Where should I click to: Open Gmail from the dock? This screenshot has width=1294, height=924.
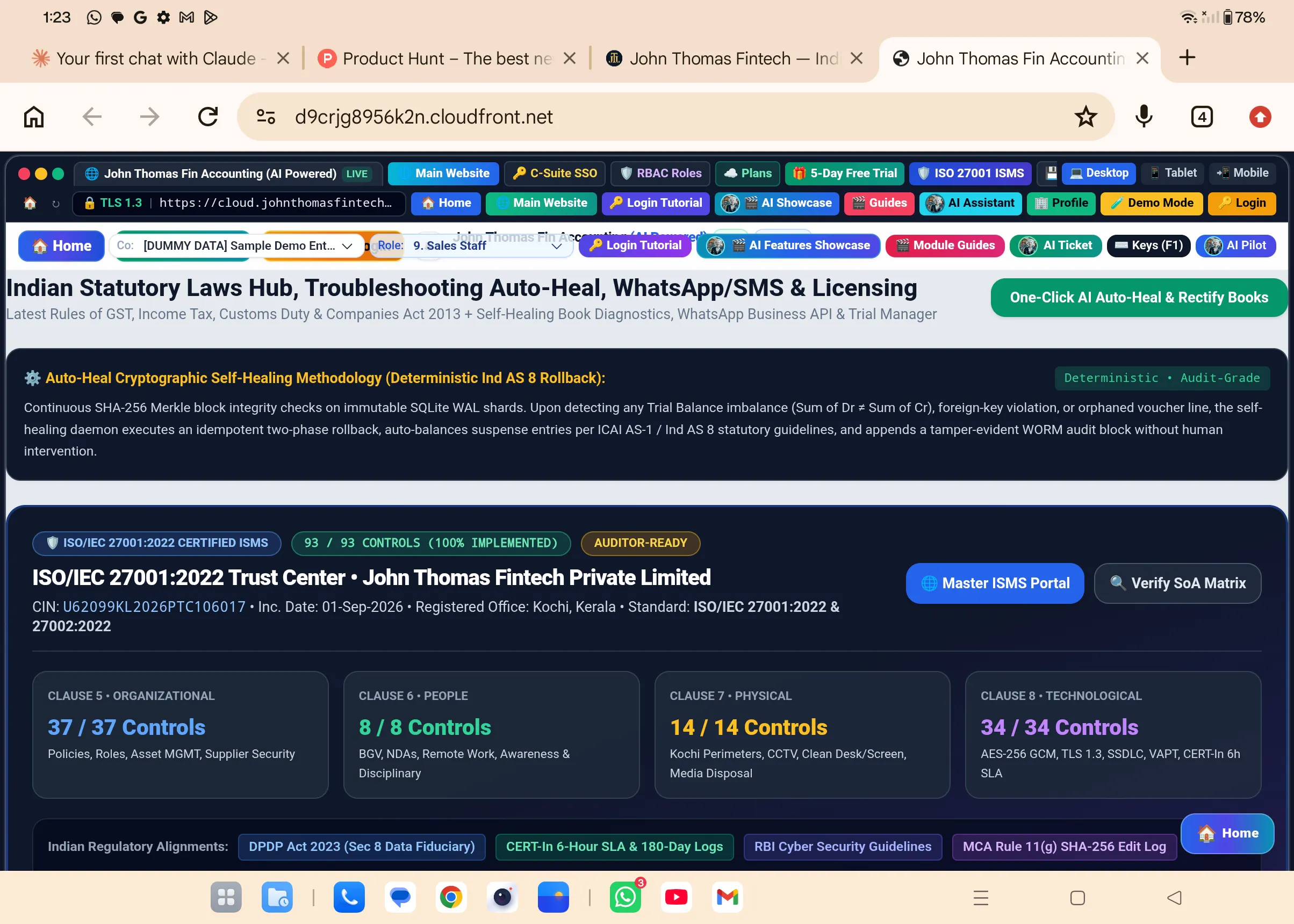727,897
